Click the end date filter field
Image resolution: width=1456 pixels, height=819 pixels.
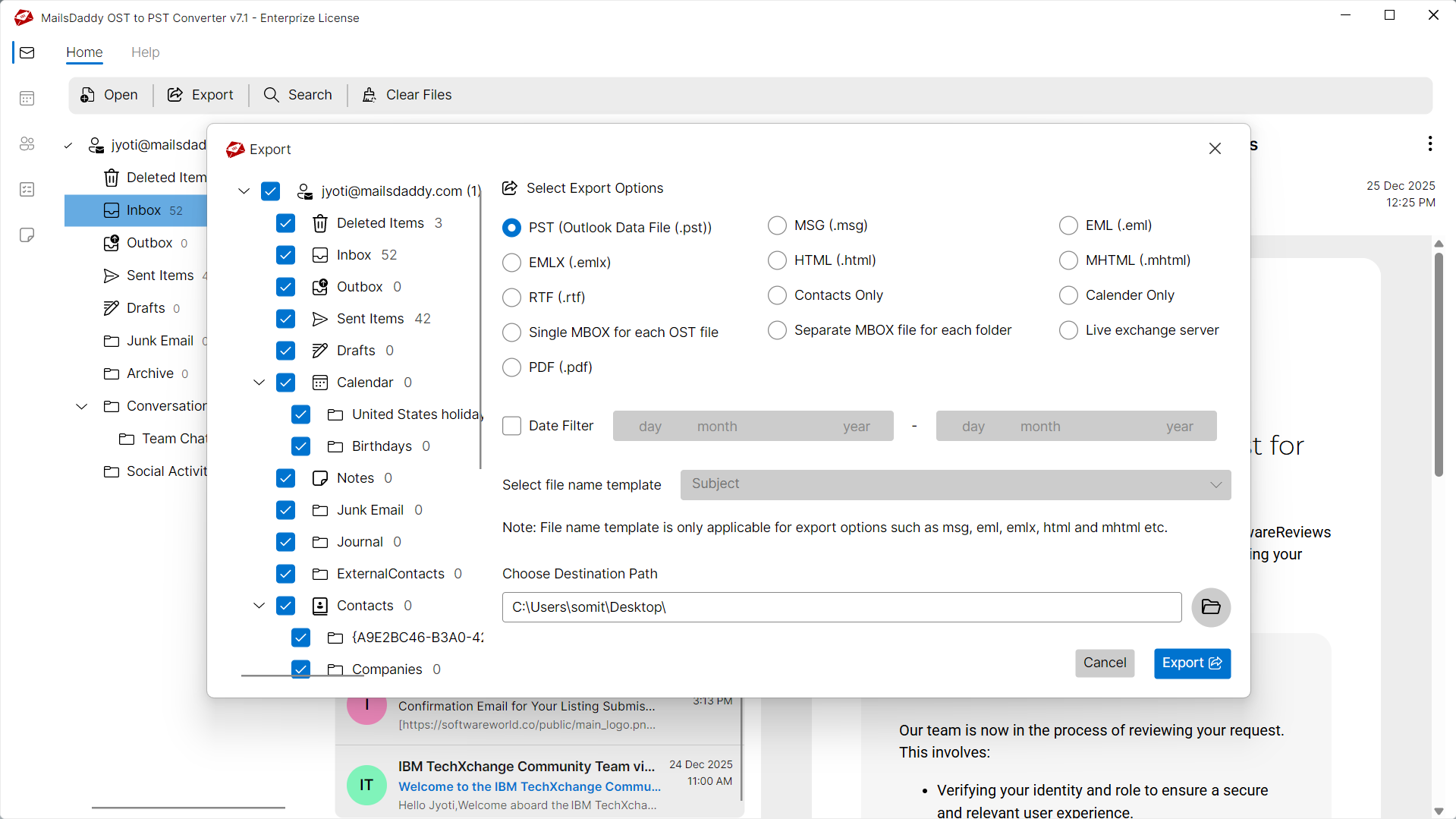[x=1076, y=426]
